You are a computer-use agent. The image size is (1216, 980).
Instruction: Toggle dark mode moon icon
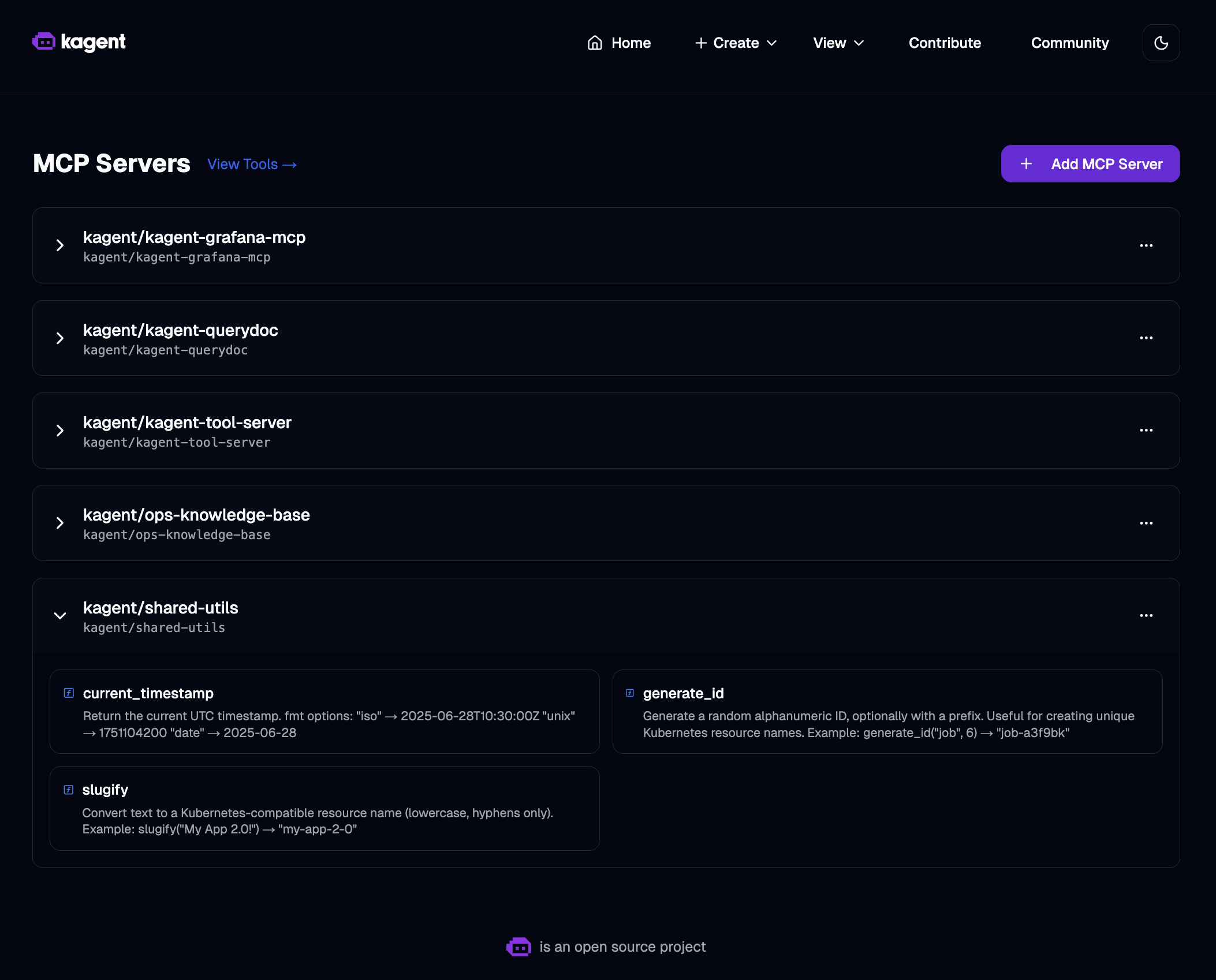click(1161, 43)
